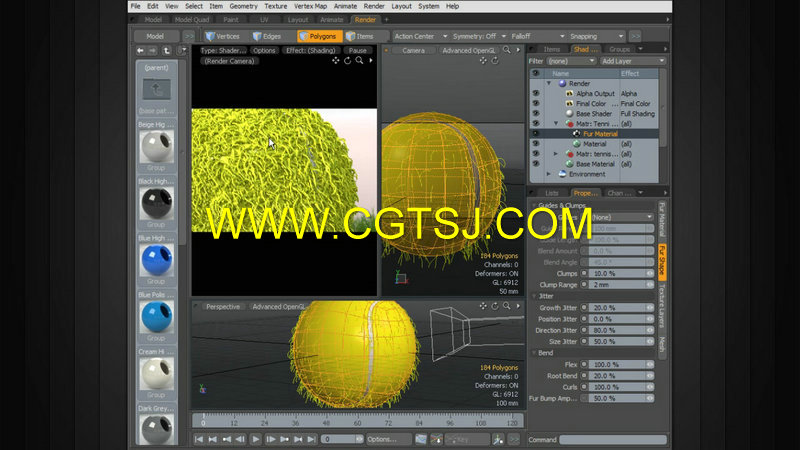Click the add tab plus icon
The image size is (800, 450).
(386, 19)
